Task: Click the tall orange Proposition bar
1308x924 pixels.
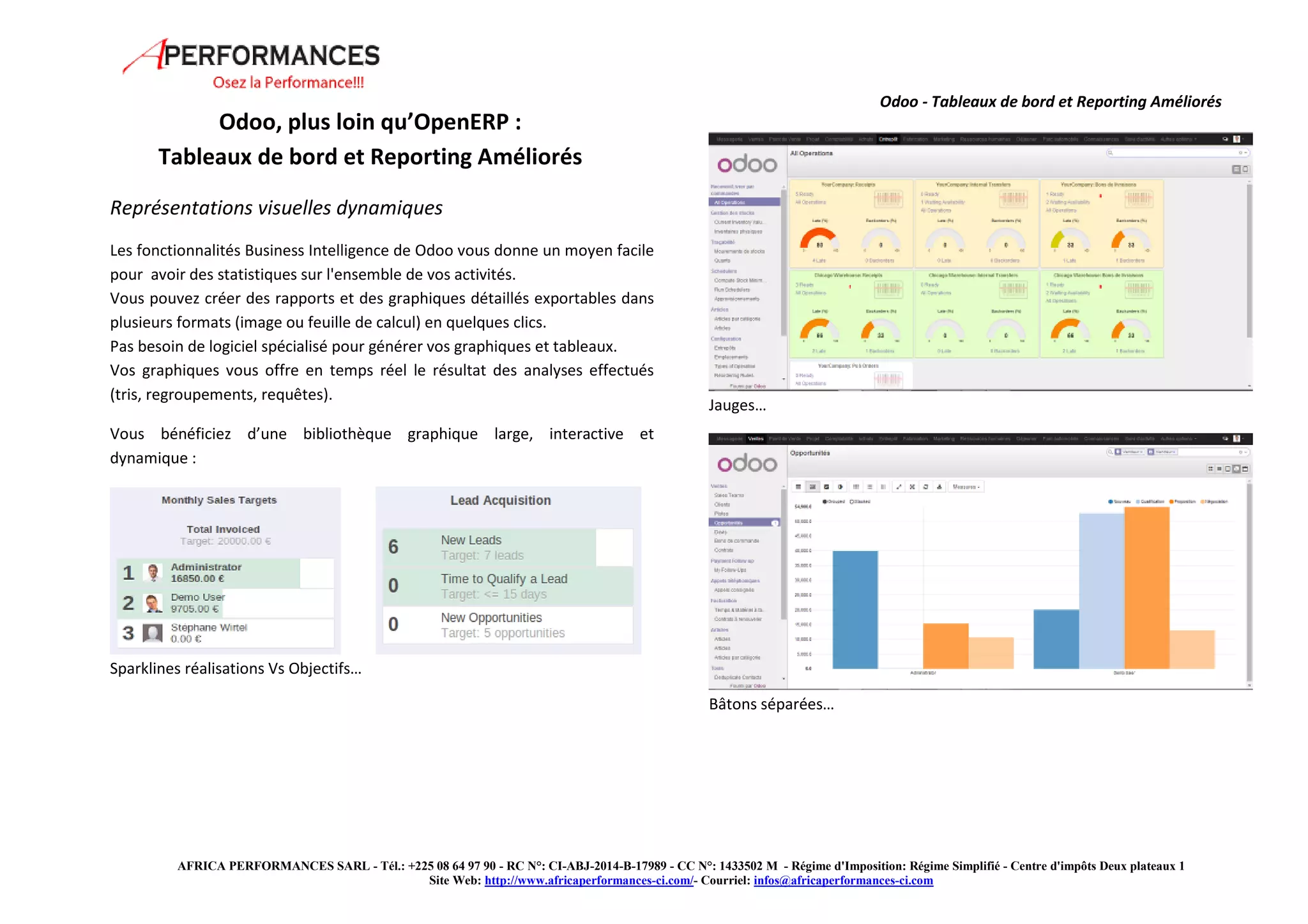Action: pos(1146,587)
